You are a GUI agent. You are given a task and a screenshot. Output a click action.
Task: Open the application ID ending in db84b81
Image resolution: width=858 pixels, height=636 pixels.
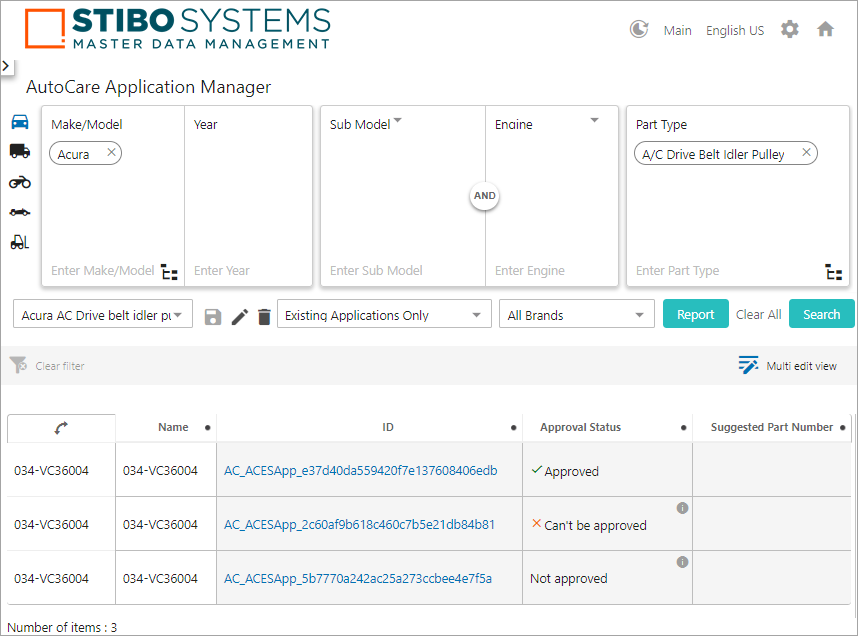coord(360,524)
